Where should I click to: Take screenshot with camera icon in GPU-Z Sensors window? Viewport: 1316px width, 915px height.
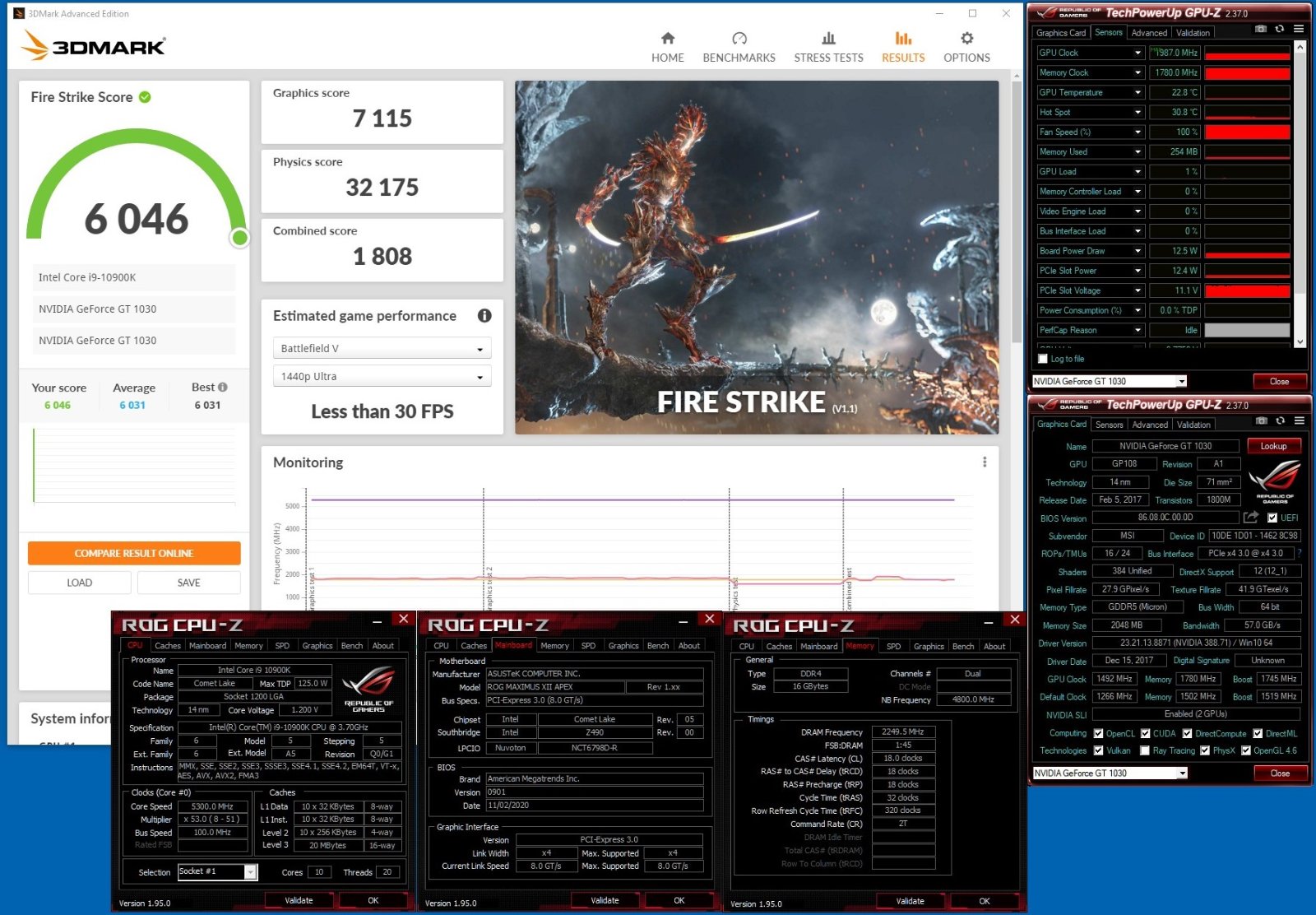tap(1260, 29)
